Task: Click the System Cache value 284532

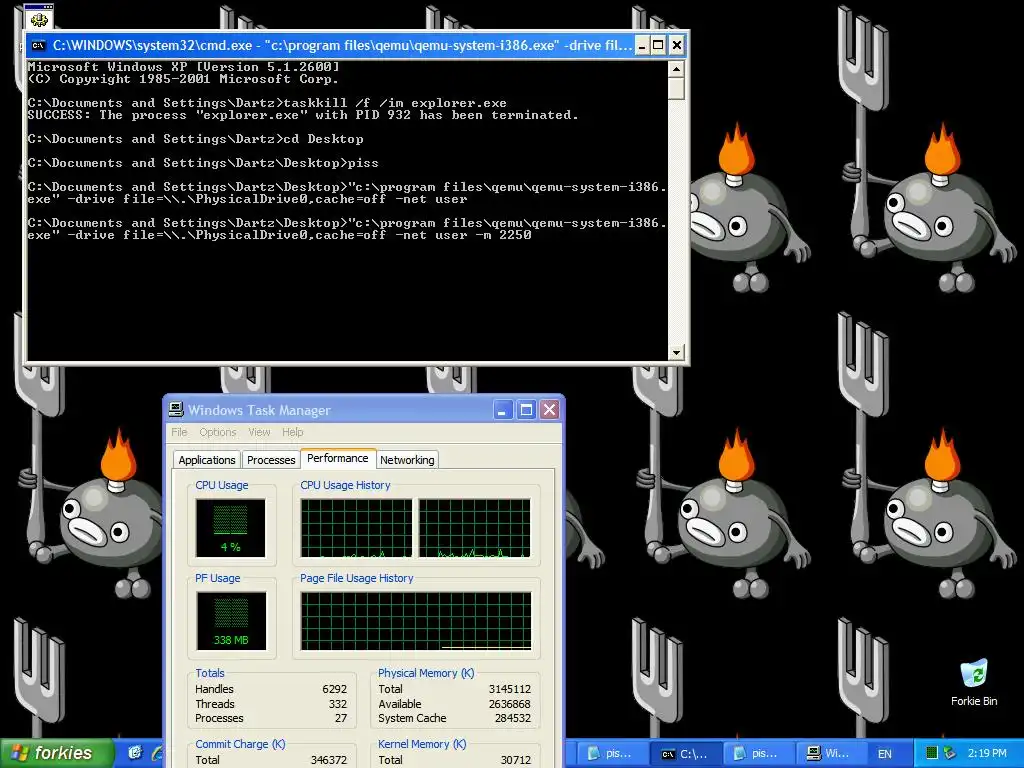Action: coord(513,718)
